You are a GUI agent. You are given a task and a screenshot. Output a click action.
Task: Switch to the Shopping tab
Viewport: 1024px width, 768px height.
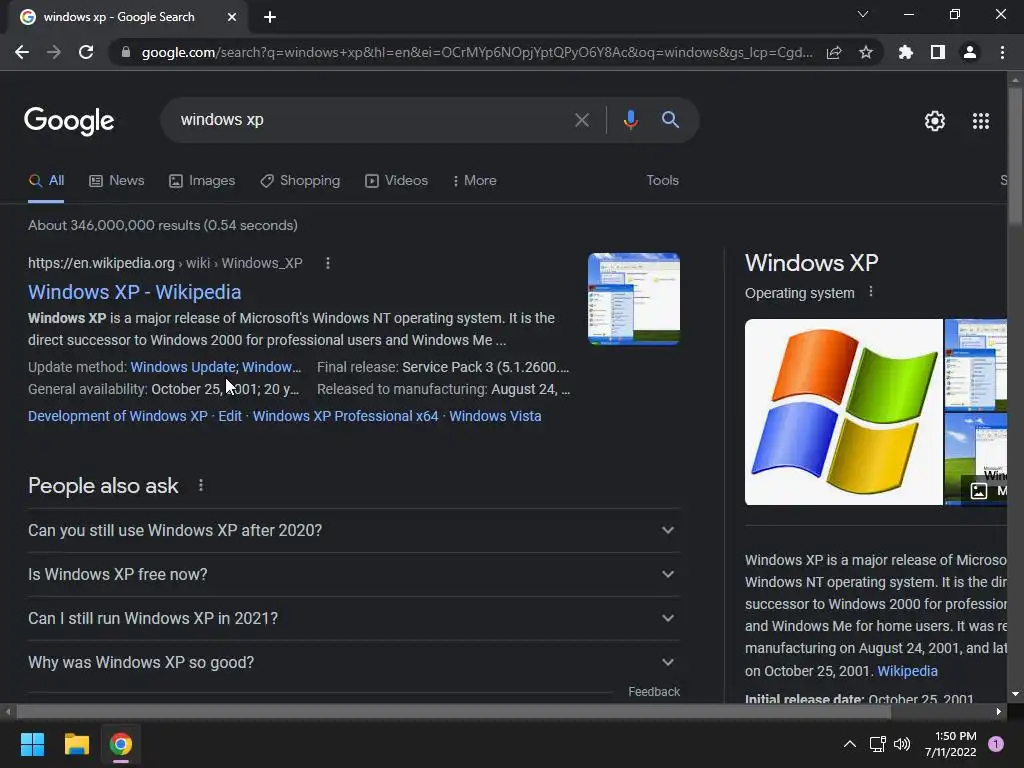(x=300, y=181)
